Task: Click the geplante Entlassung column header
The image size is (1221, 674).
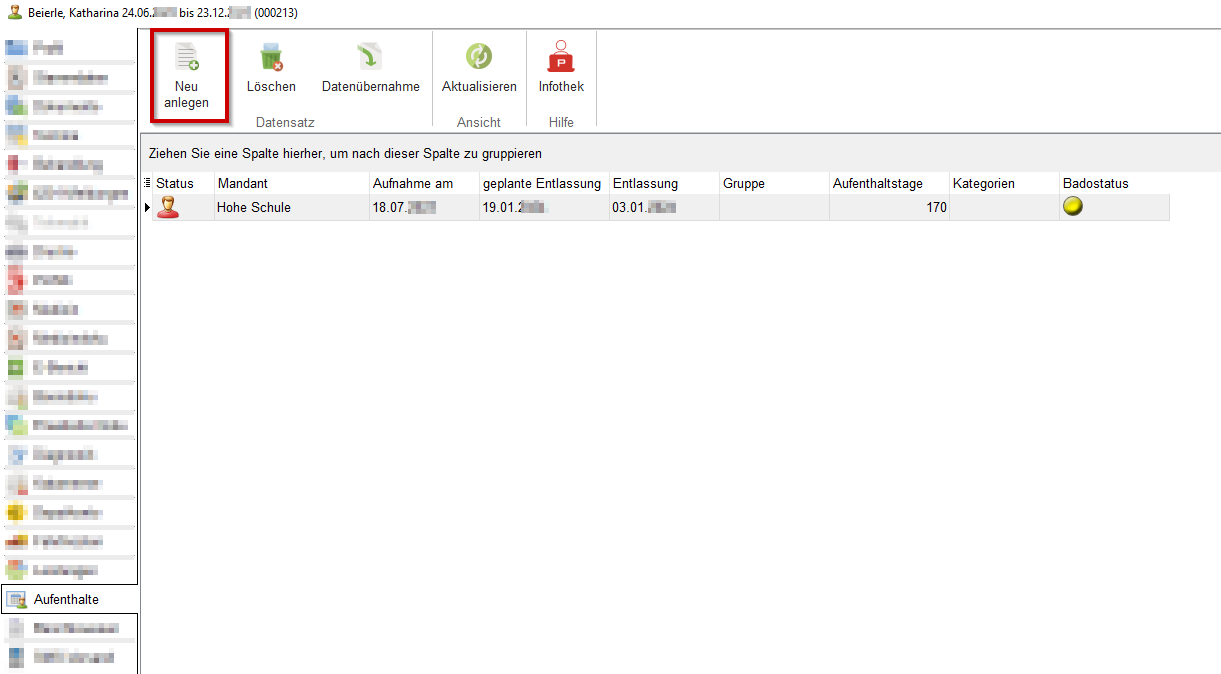Action: point(542,184)
